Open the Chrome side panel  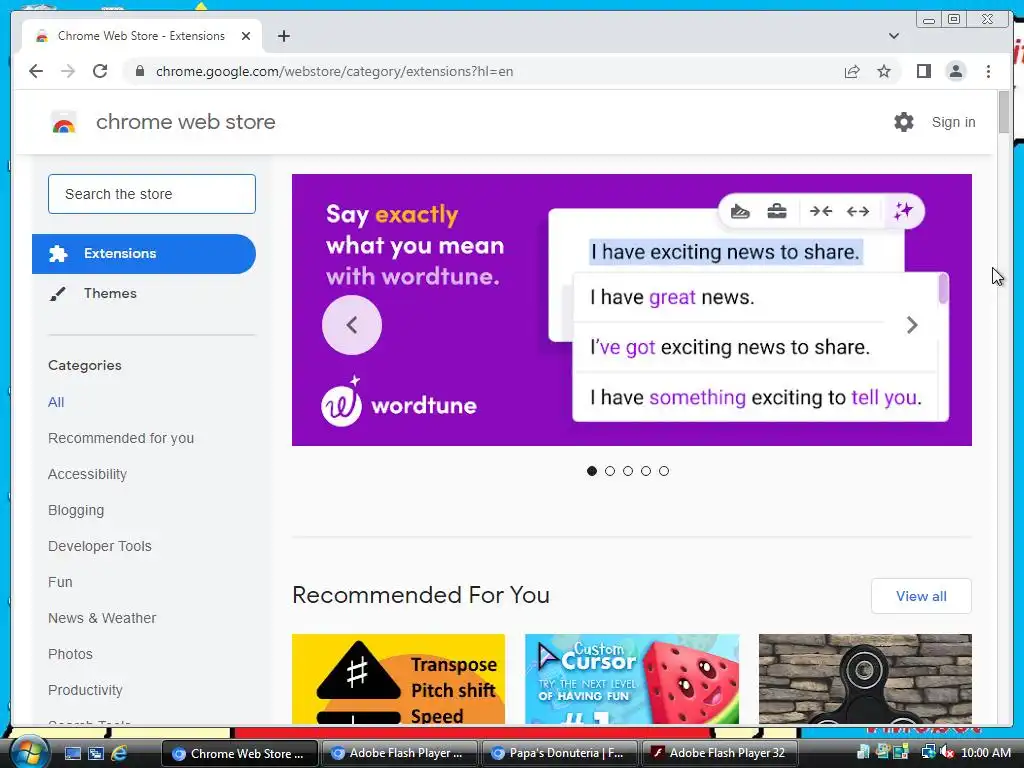923,71
